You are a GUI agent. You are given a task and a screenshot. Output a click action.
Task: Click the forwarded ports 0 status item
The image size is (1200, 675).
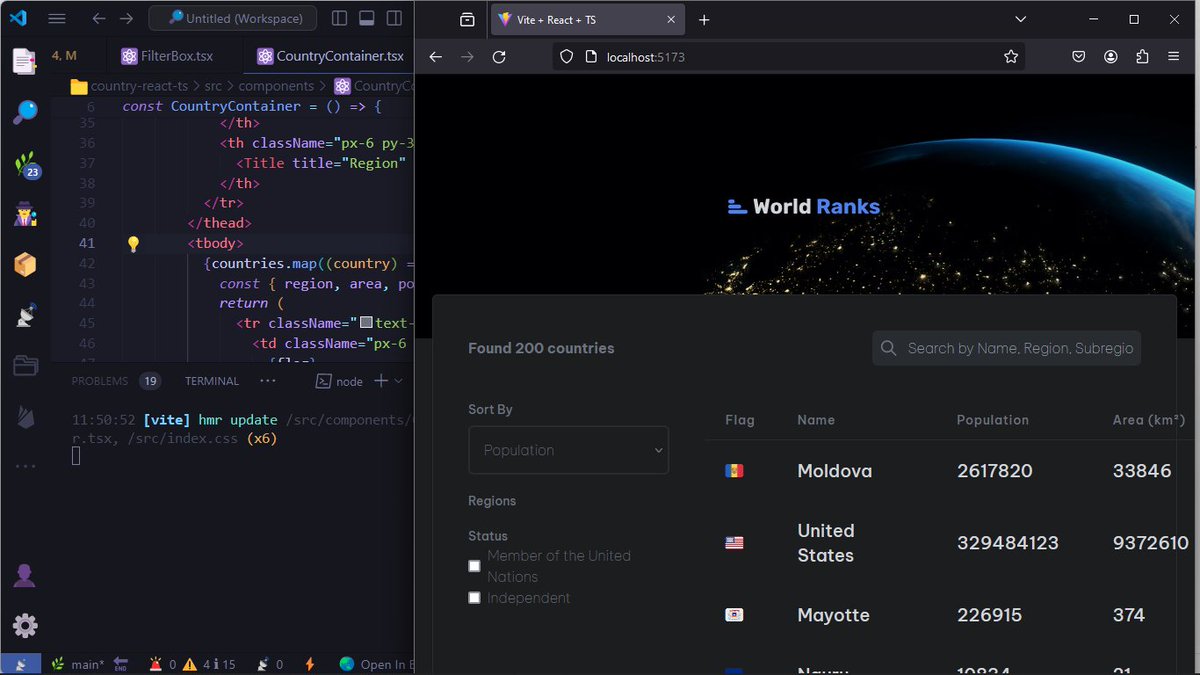[270, 664]
